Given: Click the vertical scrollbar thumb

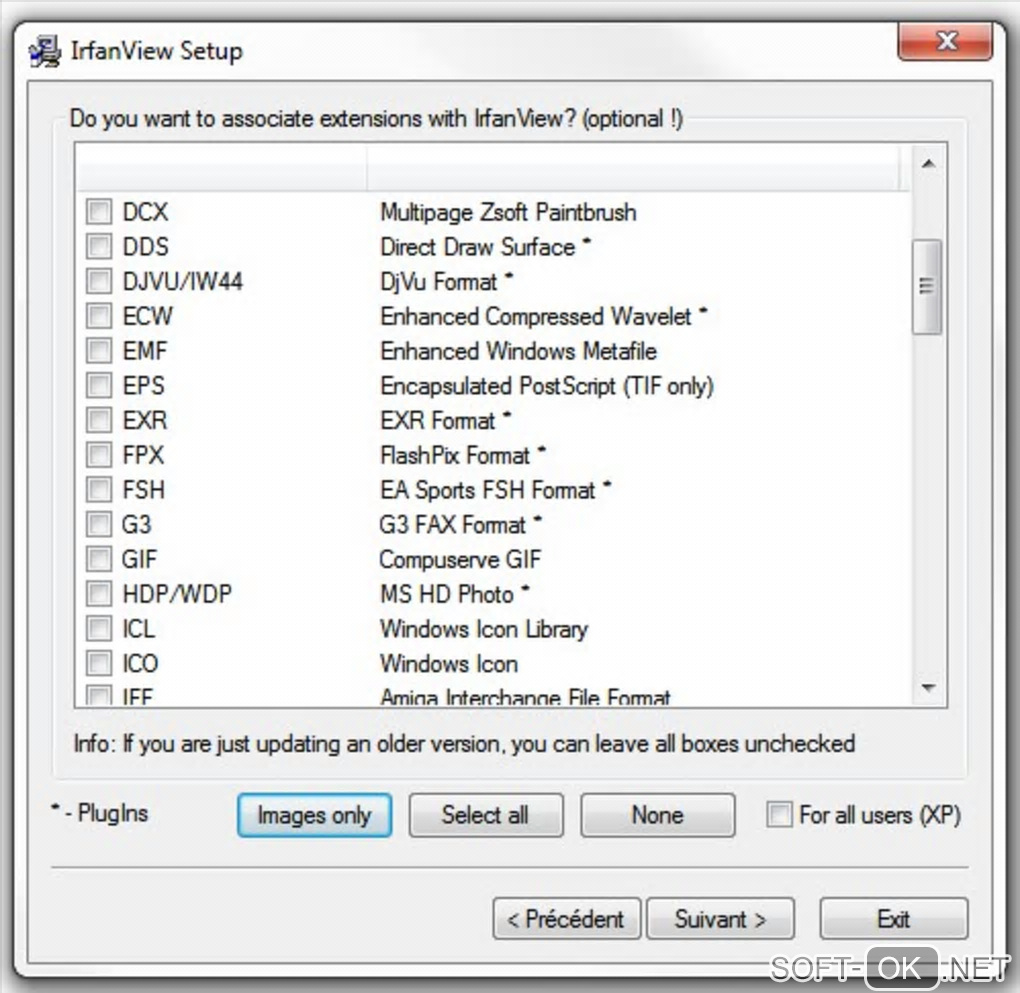Looking at the screenshot, I should point(927,286).
